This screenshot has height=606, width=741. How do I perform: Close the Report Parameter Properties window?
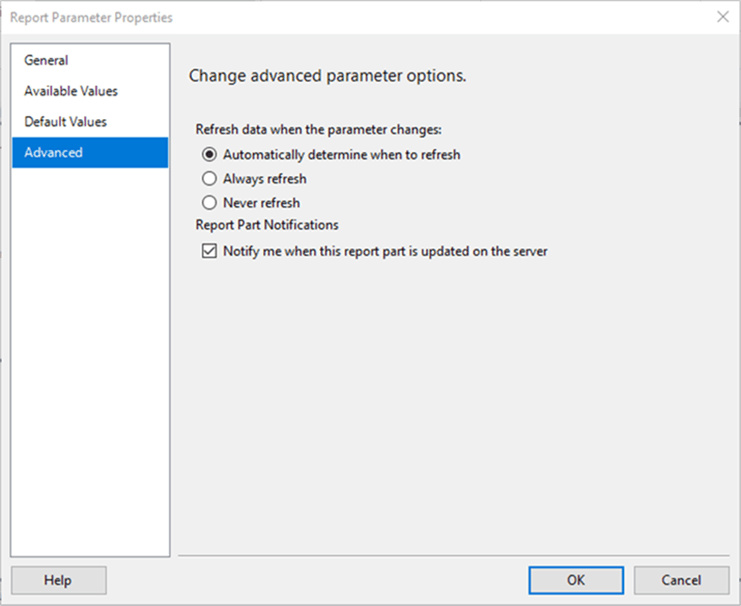(723, 17)
